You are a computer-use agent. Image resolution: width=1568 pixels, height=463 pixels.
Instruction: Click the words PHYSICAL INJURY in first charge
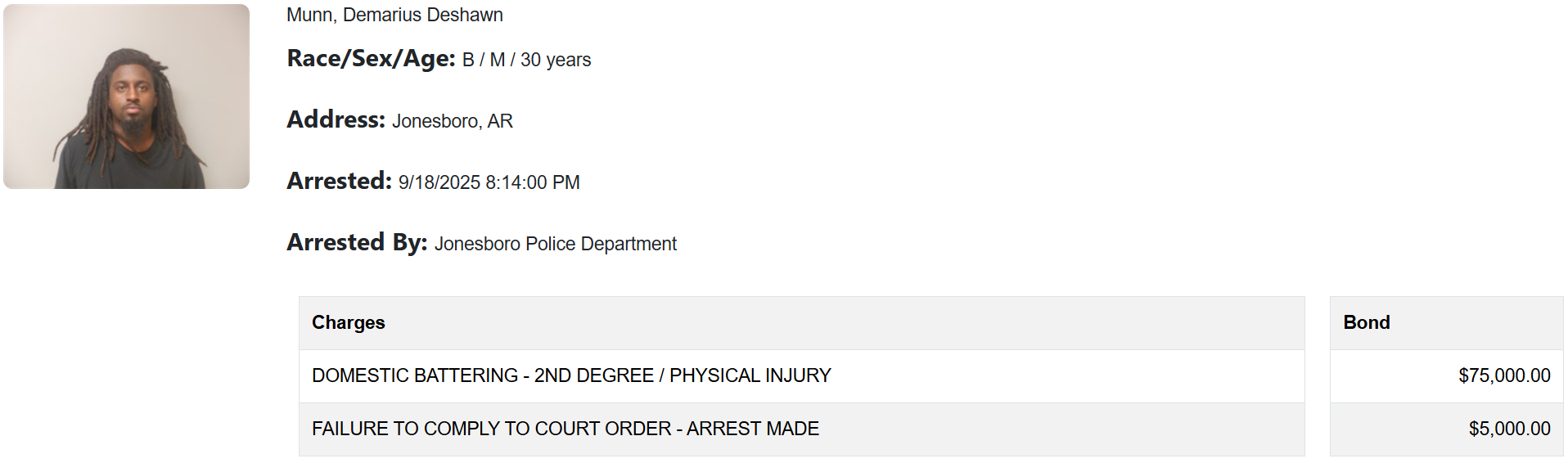(750, 375)
